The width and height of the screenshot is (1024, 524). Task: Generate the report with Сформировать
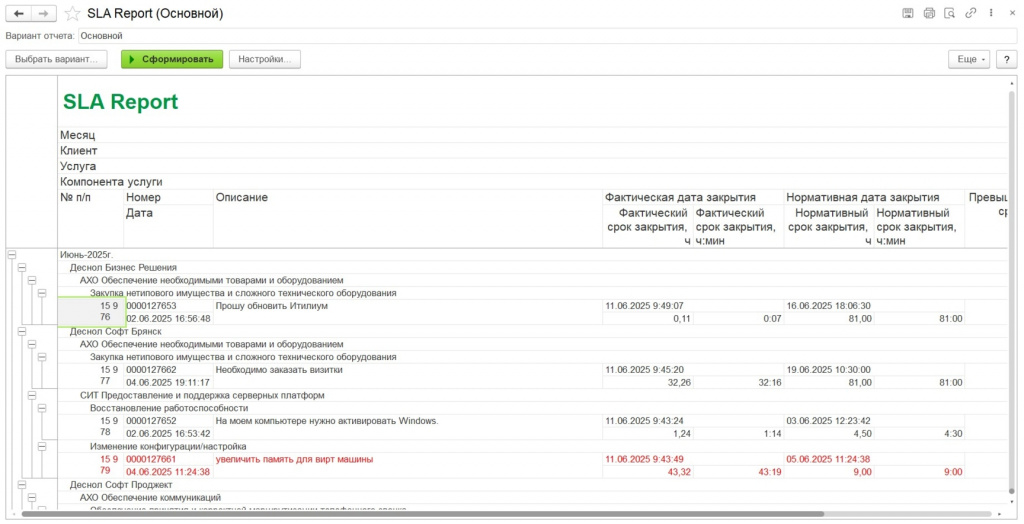click(x=172, y=59)
